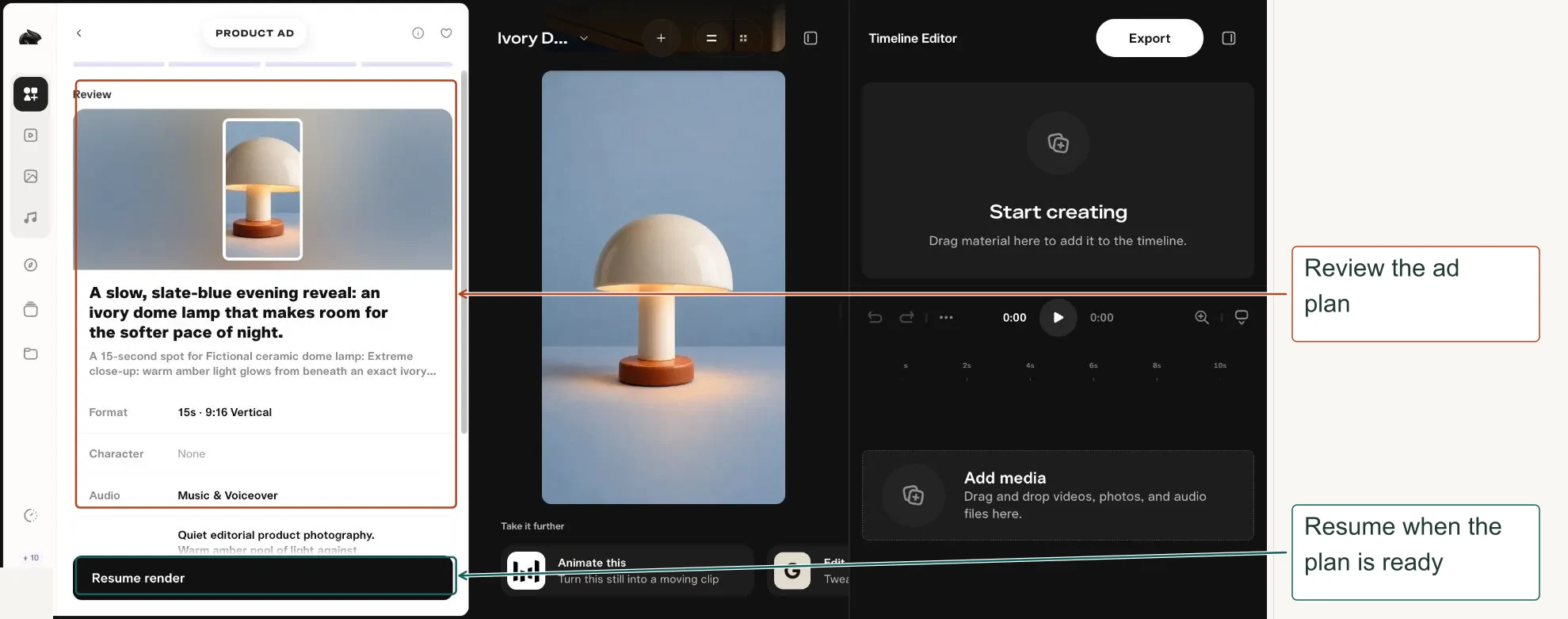Viewport: 1568px width, 619px height.
Task: Click the Add media drop zone card
Action: pos(1058,495)
